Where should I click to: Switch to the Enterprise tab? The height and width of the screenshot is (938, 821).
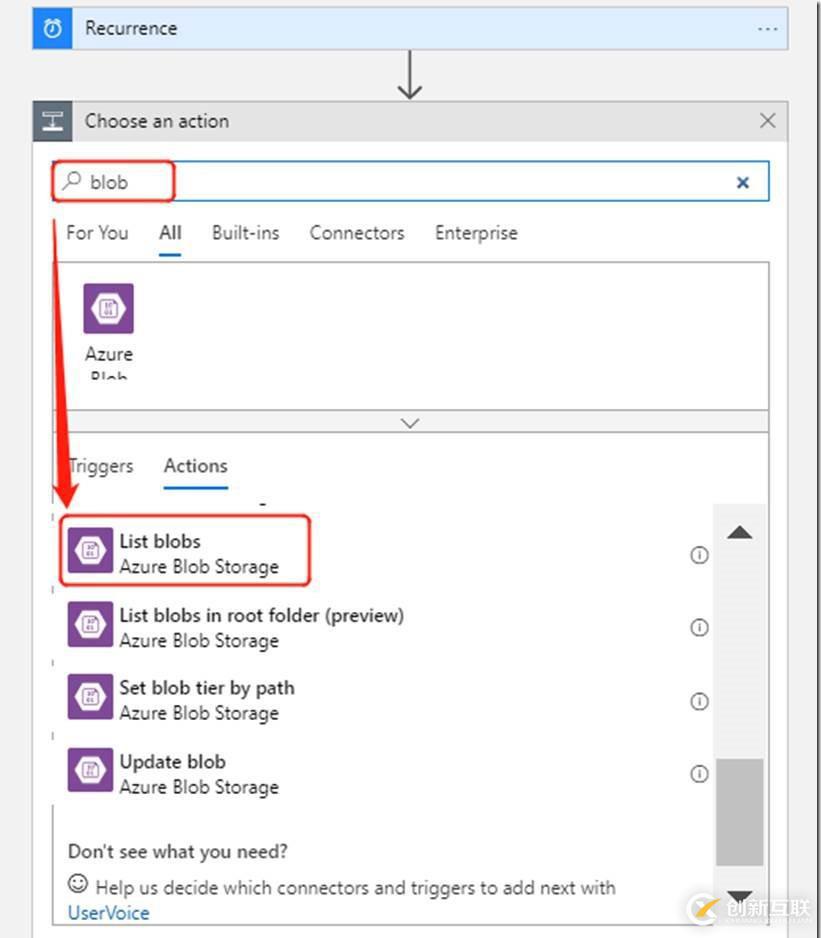476,233
